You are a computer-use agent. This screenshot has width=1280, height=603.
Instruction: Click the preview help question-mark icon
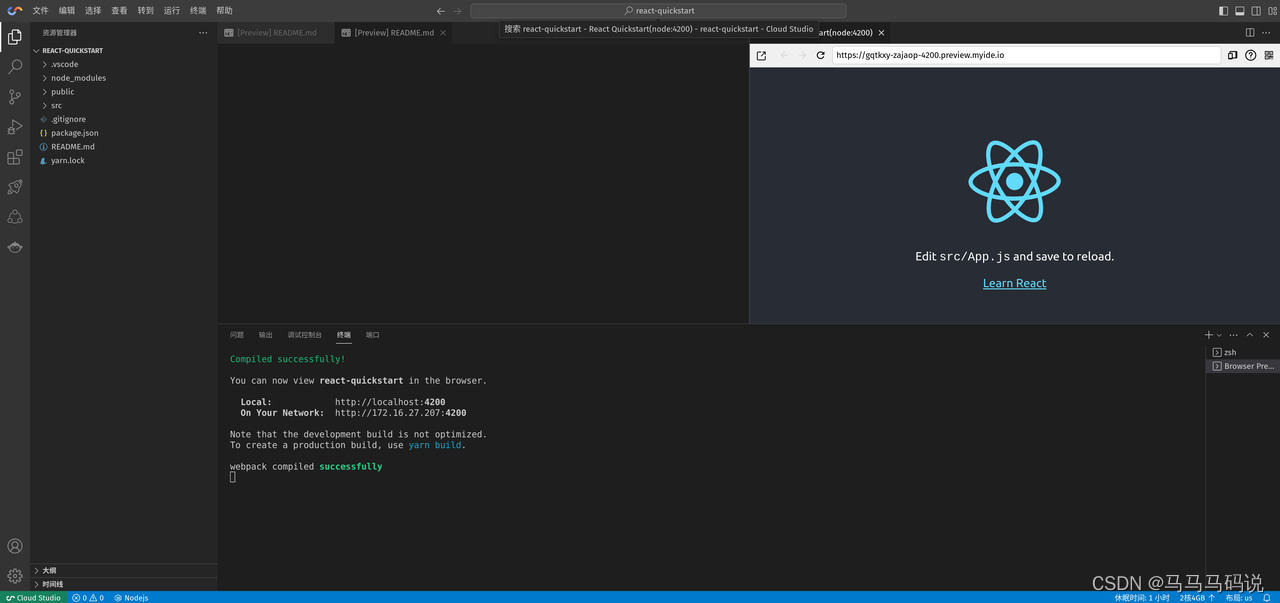point(1250,56)
